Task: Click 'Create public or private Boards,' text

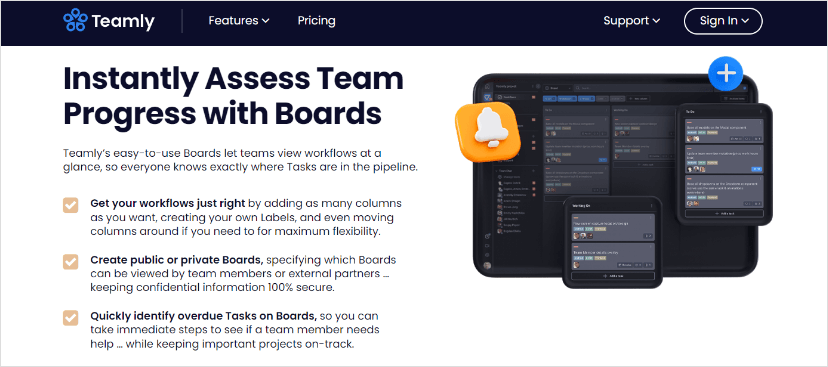Action: [176, 260]
